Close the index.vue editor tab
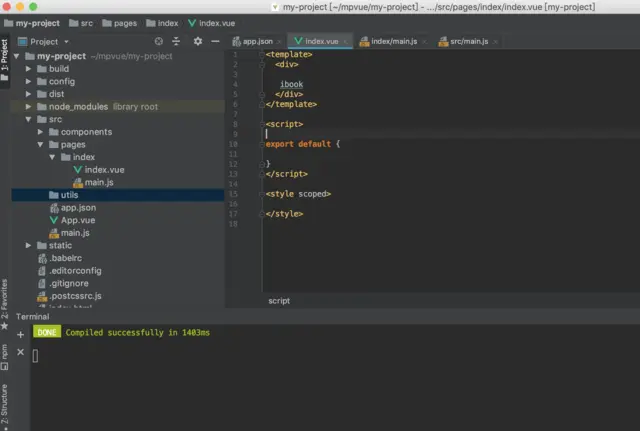Image resolution: width=640 pixels, height=431 pixels. click(x=346, y=42)
